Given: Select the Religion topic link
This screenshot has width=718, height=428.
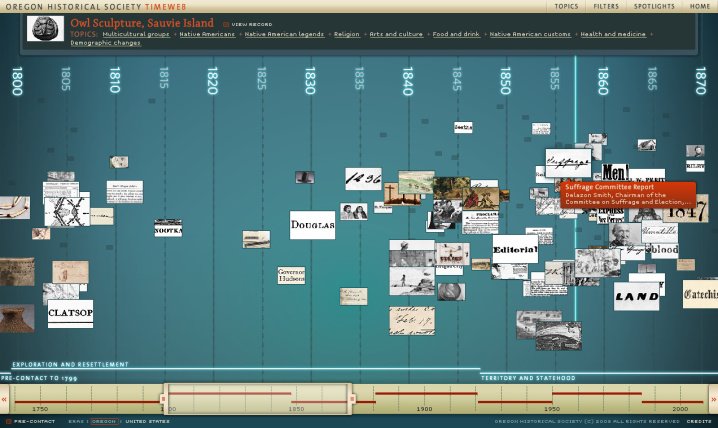Looking at the screenshot, I should (x=347, y=34).
